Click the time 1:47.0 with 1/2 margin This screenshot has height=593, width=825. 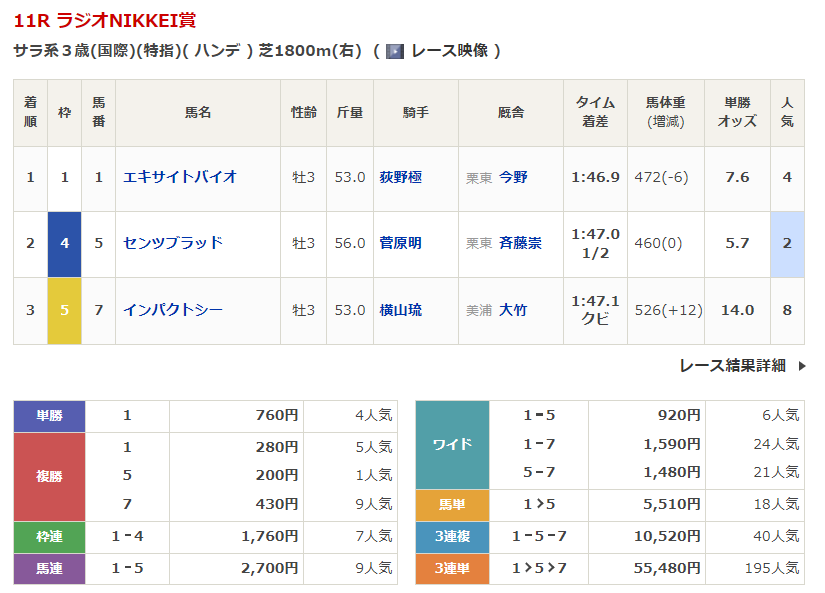595,243
